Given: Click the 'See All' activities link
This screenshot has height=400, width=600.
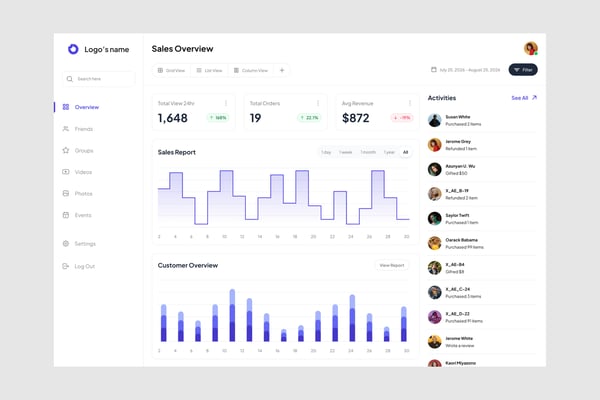Looking at the screenshot, I should click(520, 98).
